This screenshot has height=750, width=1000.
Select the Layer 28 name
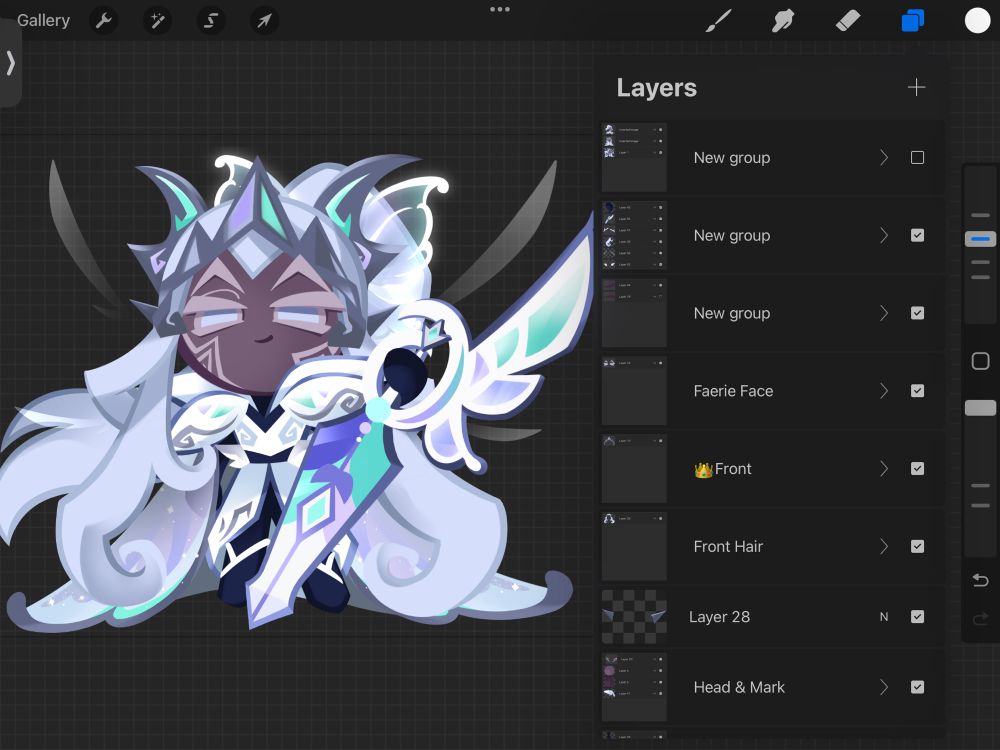pyautogui.click(x=719, y=617)
